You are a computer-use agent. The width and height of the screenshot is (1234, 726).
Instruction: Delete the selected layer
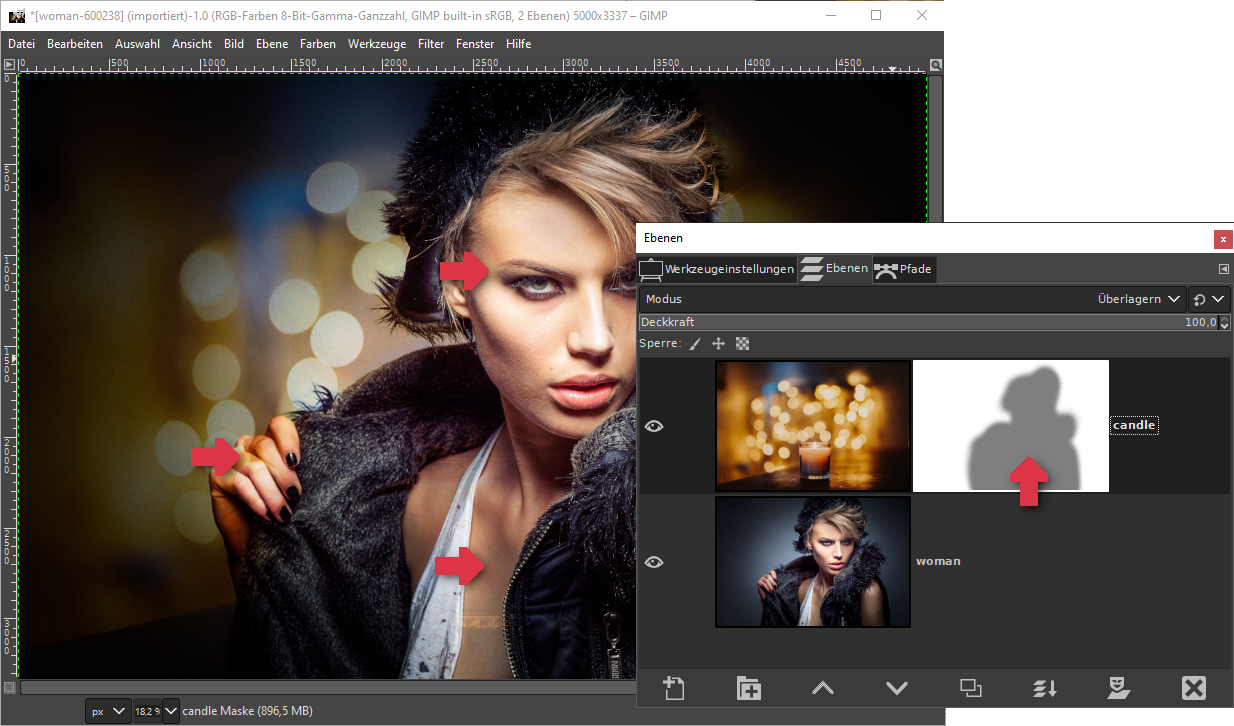1194,688
